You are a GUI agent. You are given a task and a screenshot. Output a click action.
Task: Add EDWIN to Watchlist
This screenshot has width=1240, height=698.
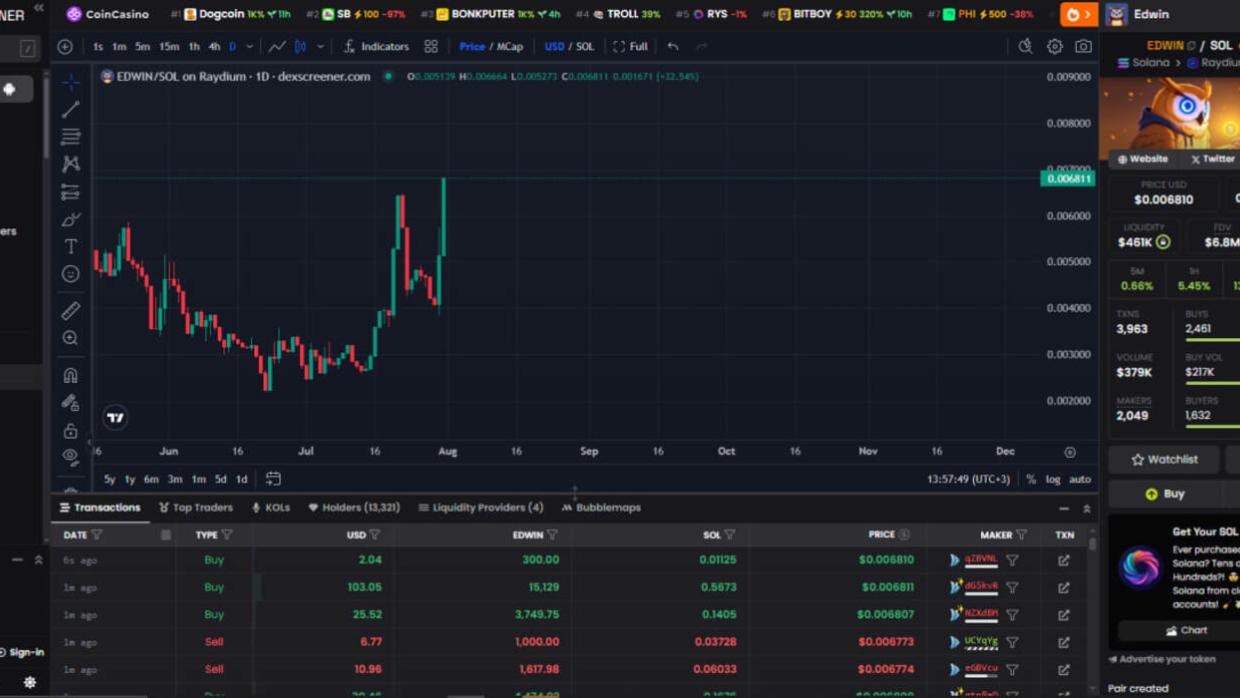(1164, 460)
